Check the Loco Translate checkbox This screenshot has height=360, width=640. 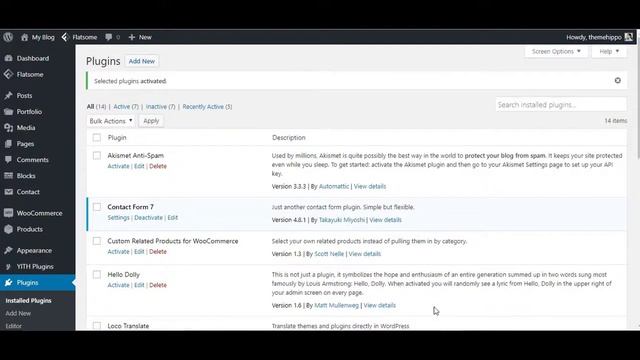click(x=97, y=326)
